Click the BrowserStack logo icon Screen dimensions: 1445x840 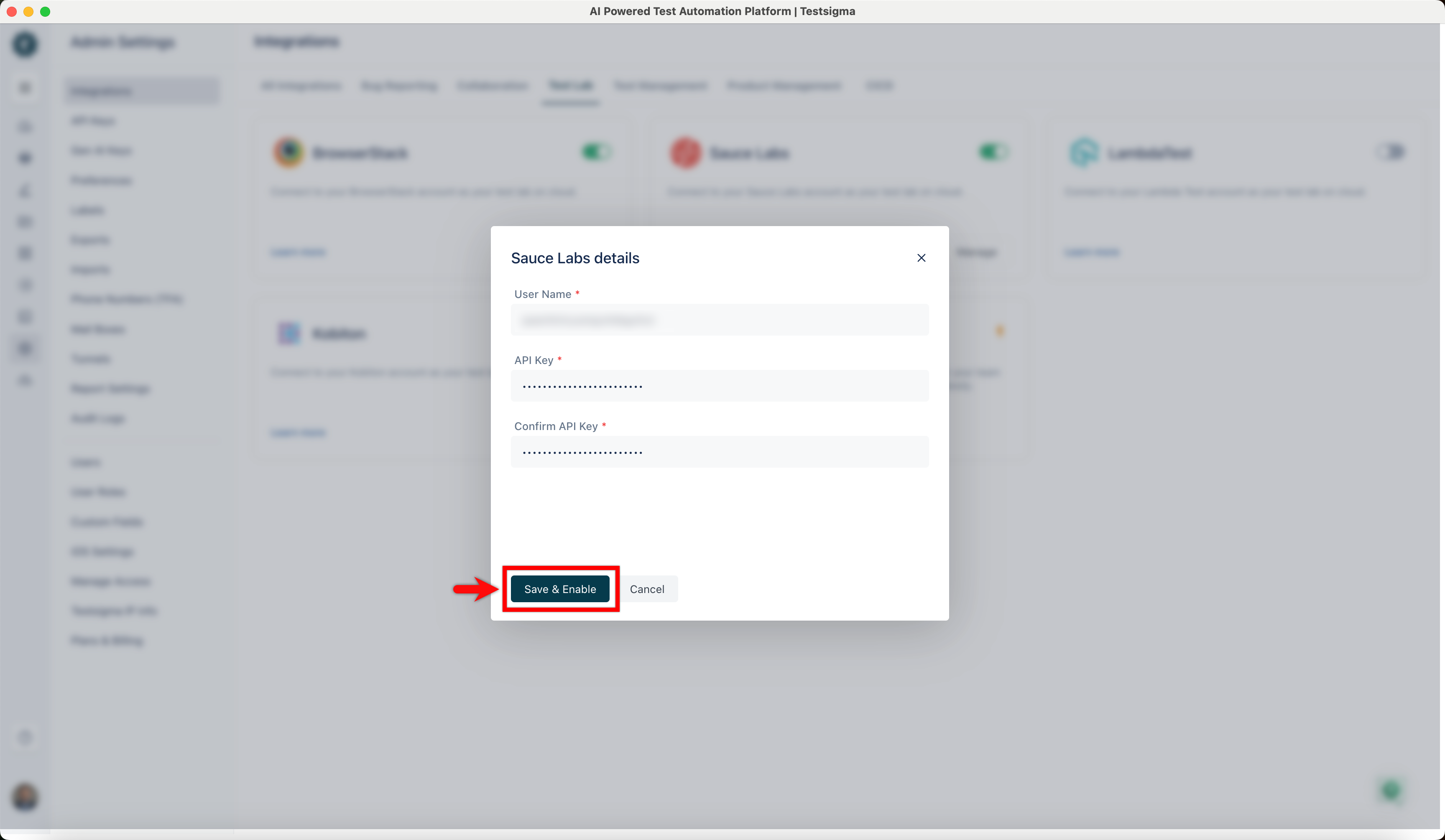point(289,153)
